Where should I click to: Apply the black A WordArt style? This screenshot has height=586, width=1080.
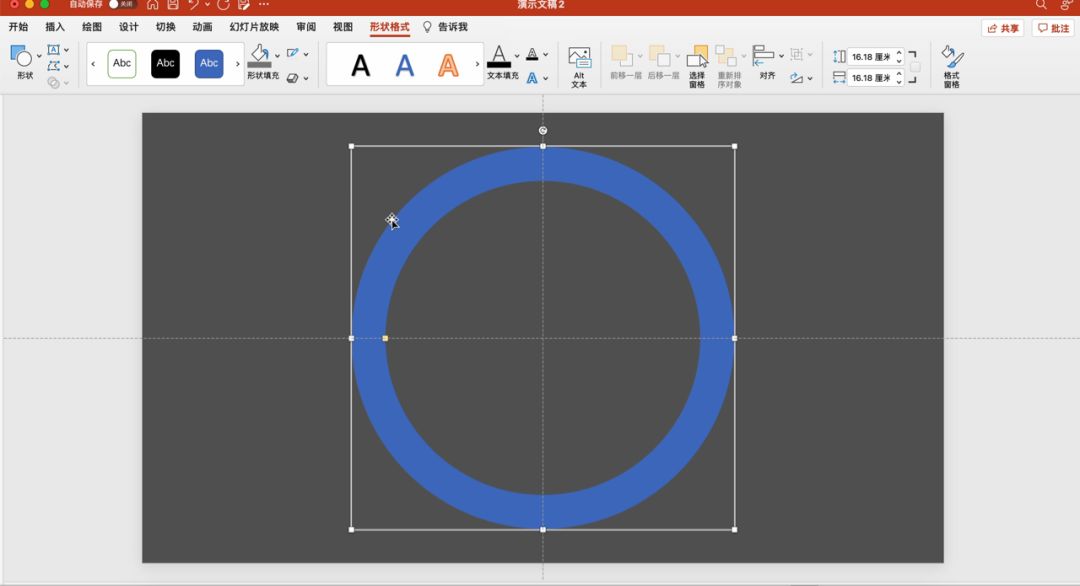360,65
